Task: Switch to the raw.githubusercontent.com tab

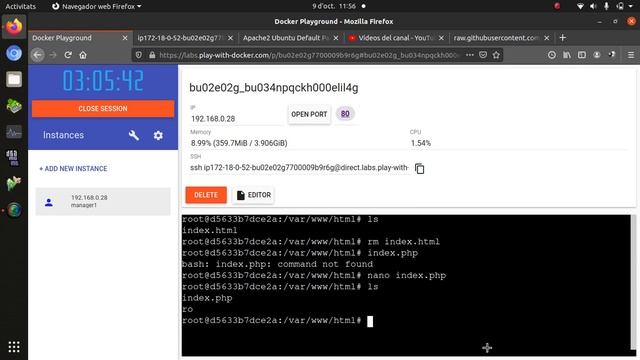Action: pyautogui.click(x=501, y=38)
